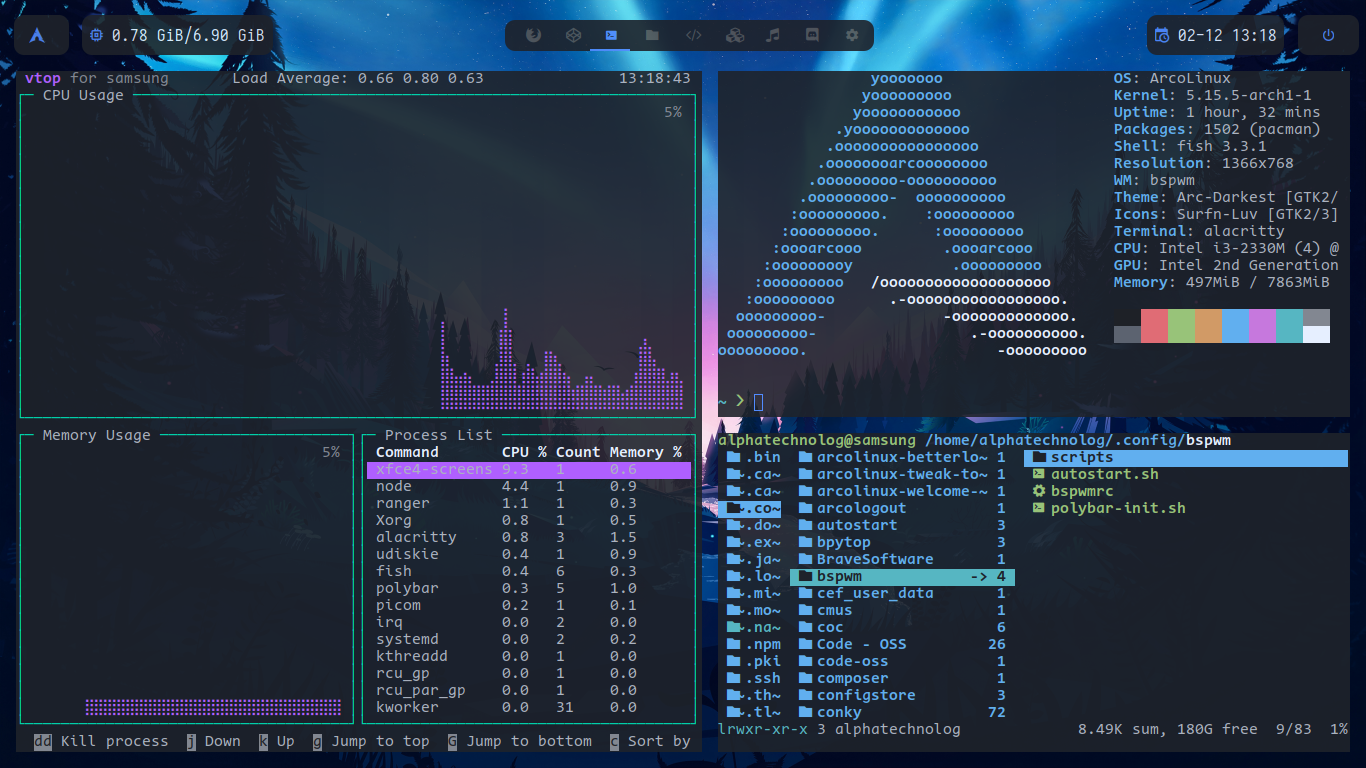The image size is (1366, 768).
Task: Click the green block in neofetch palette
Action: 1181,326
